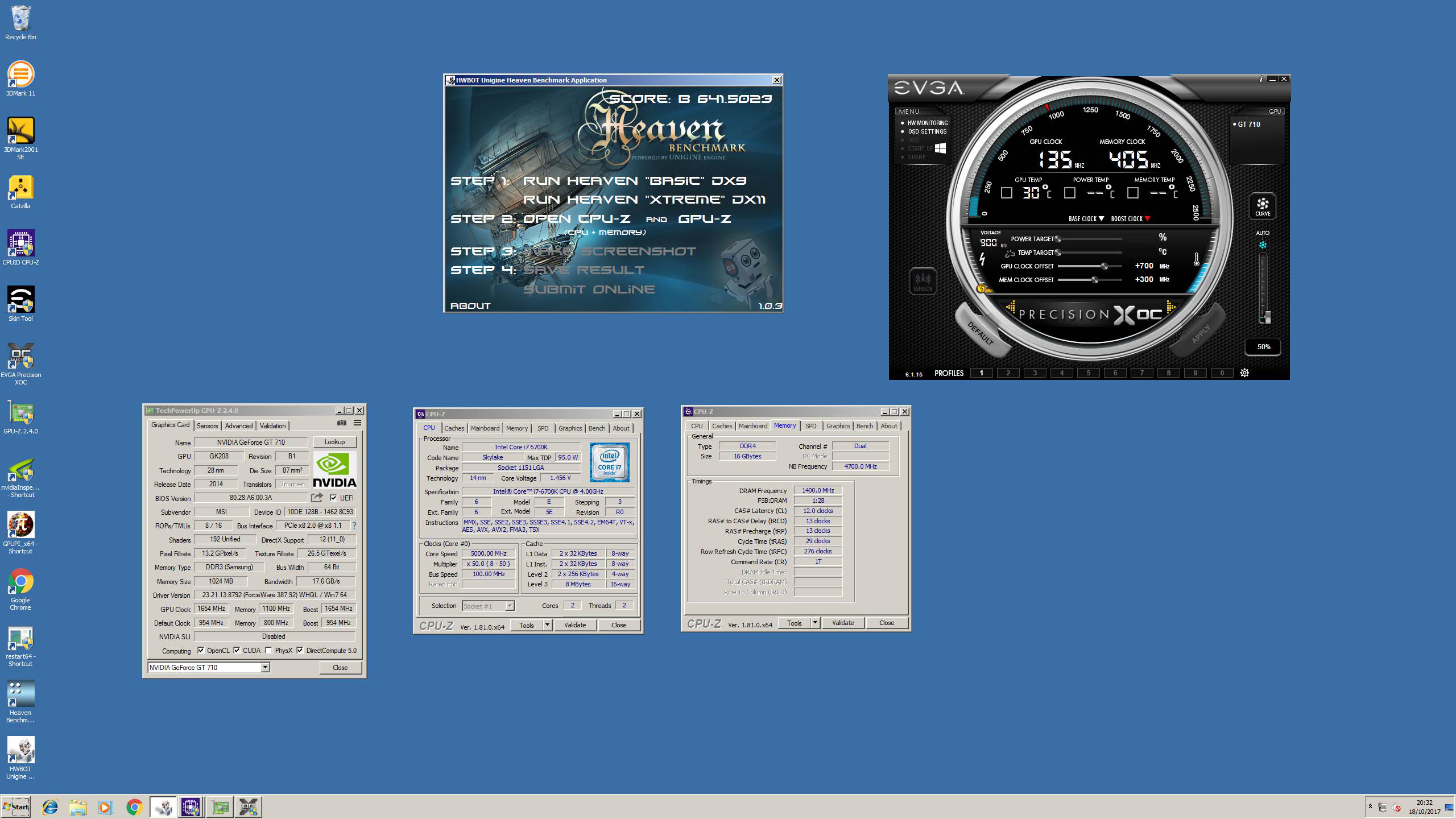Image resolution: width=1456 pixels, height=819 pixels.
Task: Click the GPU-Z BIOS share export icon
Action: tap(317, 498)
